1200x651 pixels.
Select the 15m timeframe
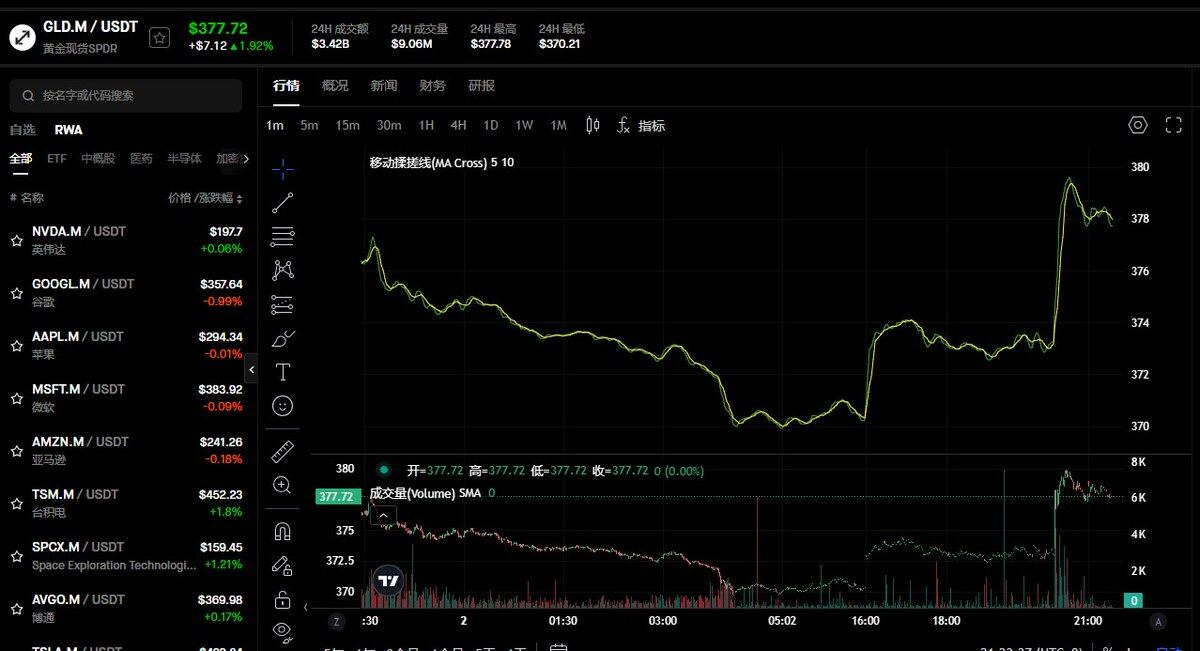point(347,125)
